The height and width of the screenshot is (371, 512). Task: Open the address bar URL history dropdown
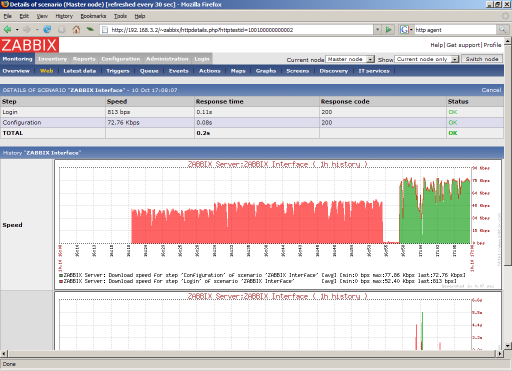[x=378, y=30]
